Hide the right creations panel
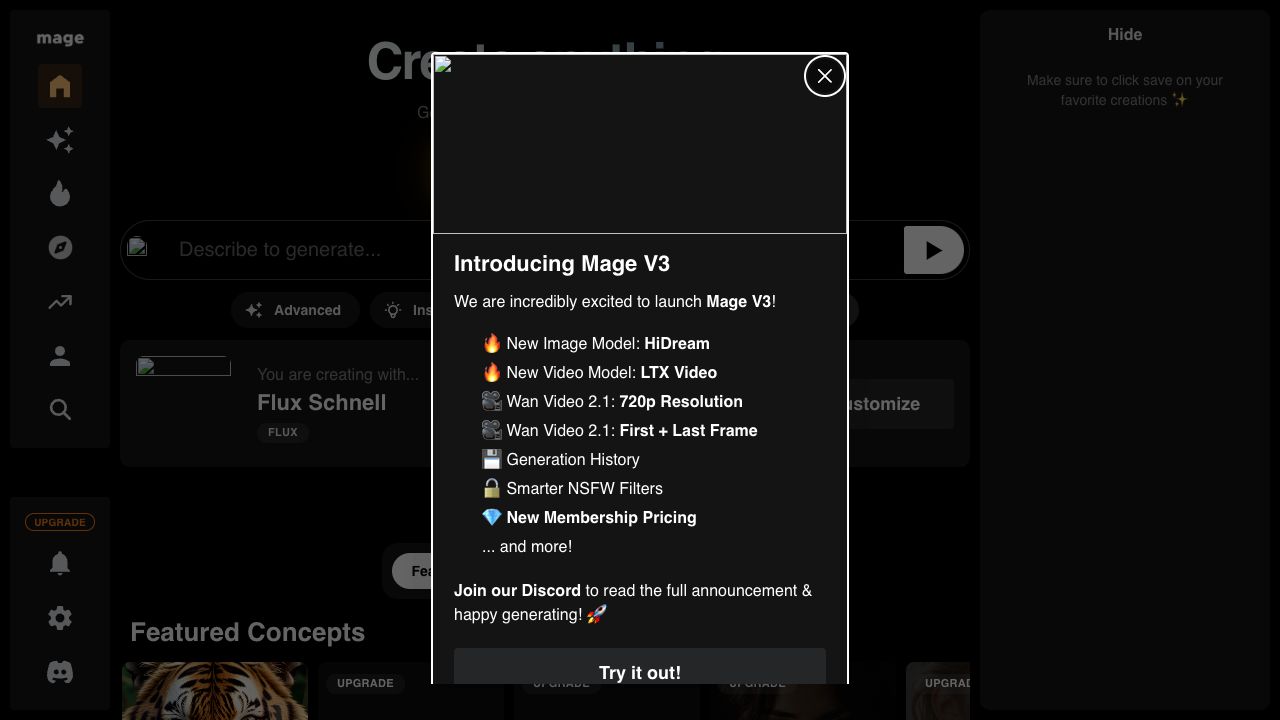Image resolution: width=1280 pixels, height=720 pixels. [1124, 35]
